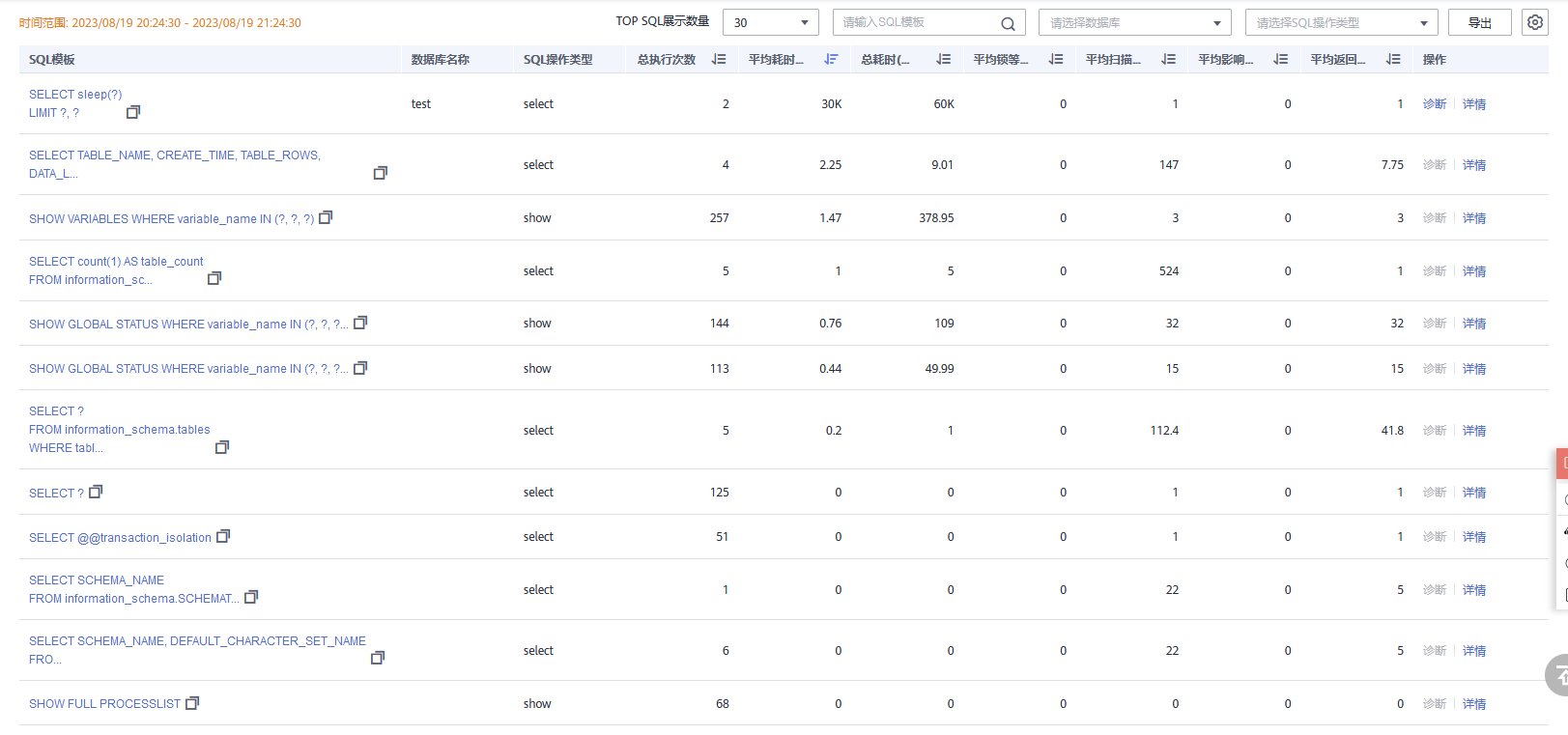This screenshot has height=735, width=1568.
Task: Open 详情 for SELECT TABLE_NAME, CREATE_TIME row
Action: point(1474,165)
